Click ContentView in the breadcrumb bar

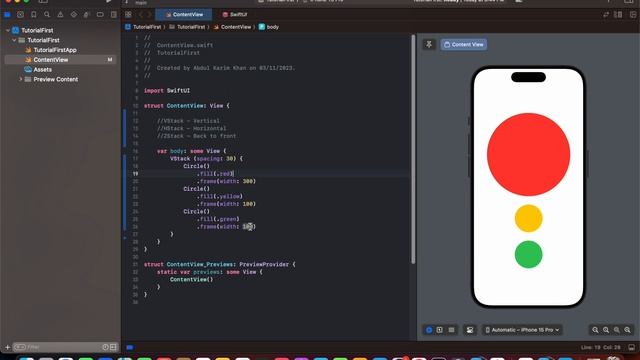coord(232,27)
